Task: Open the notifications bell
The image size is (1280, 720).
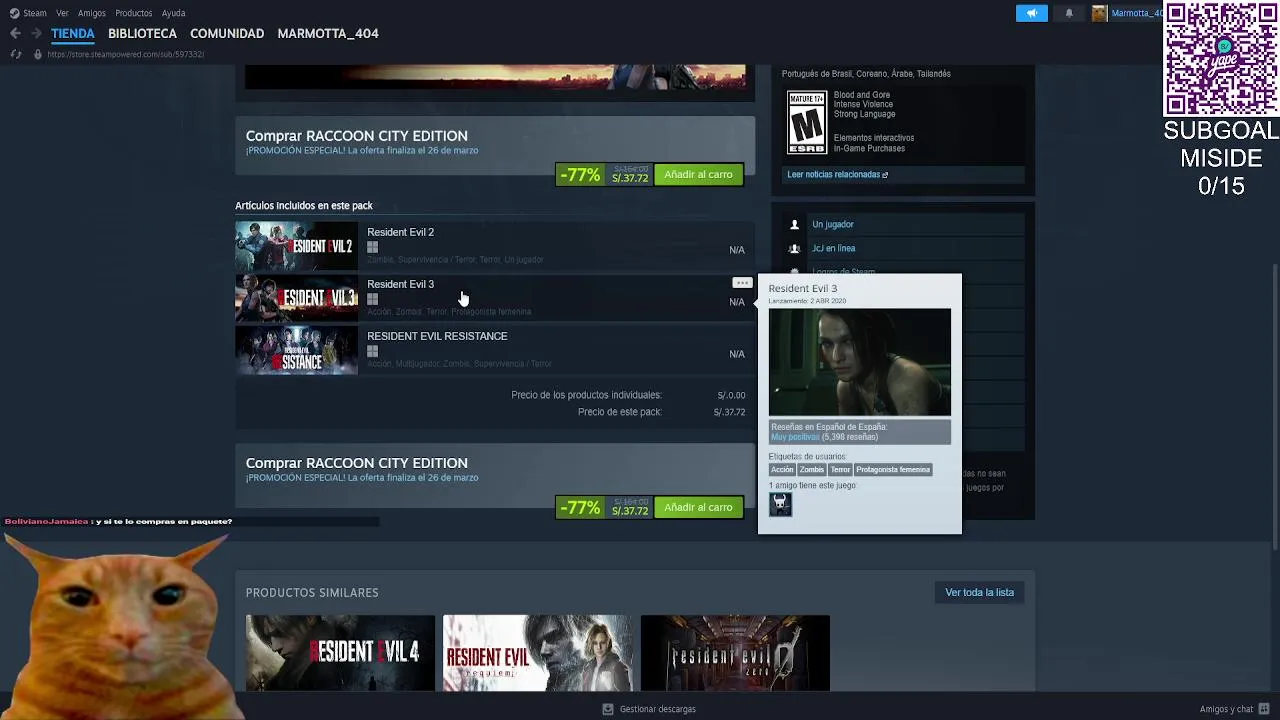Action: [1069, 13]
